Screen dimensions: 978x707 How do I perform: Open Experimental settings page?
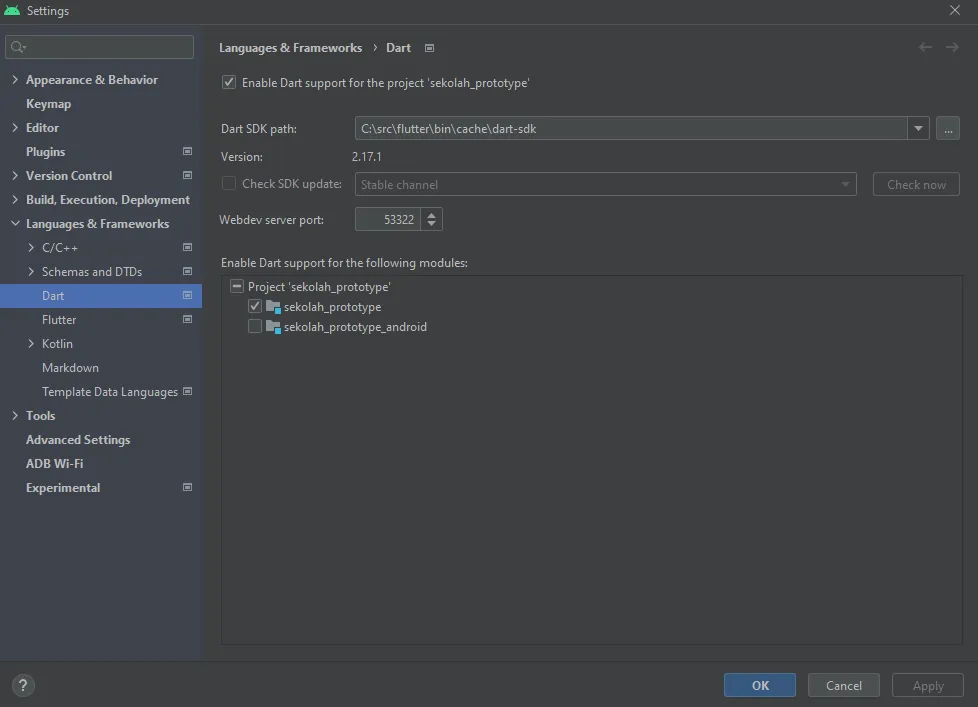click(63, 488)
